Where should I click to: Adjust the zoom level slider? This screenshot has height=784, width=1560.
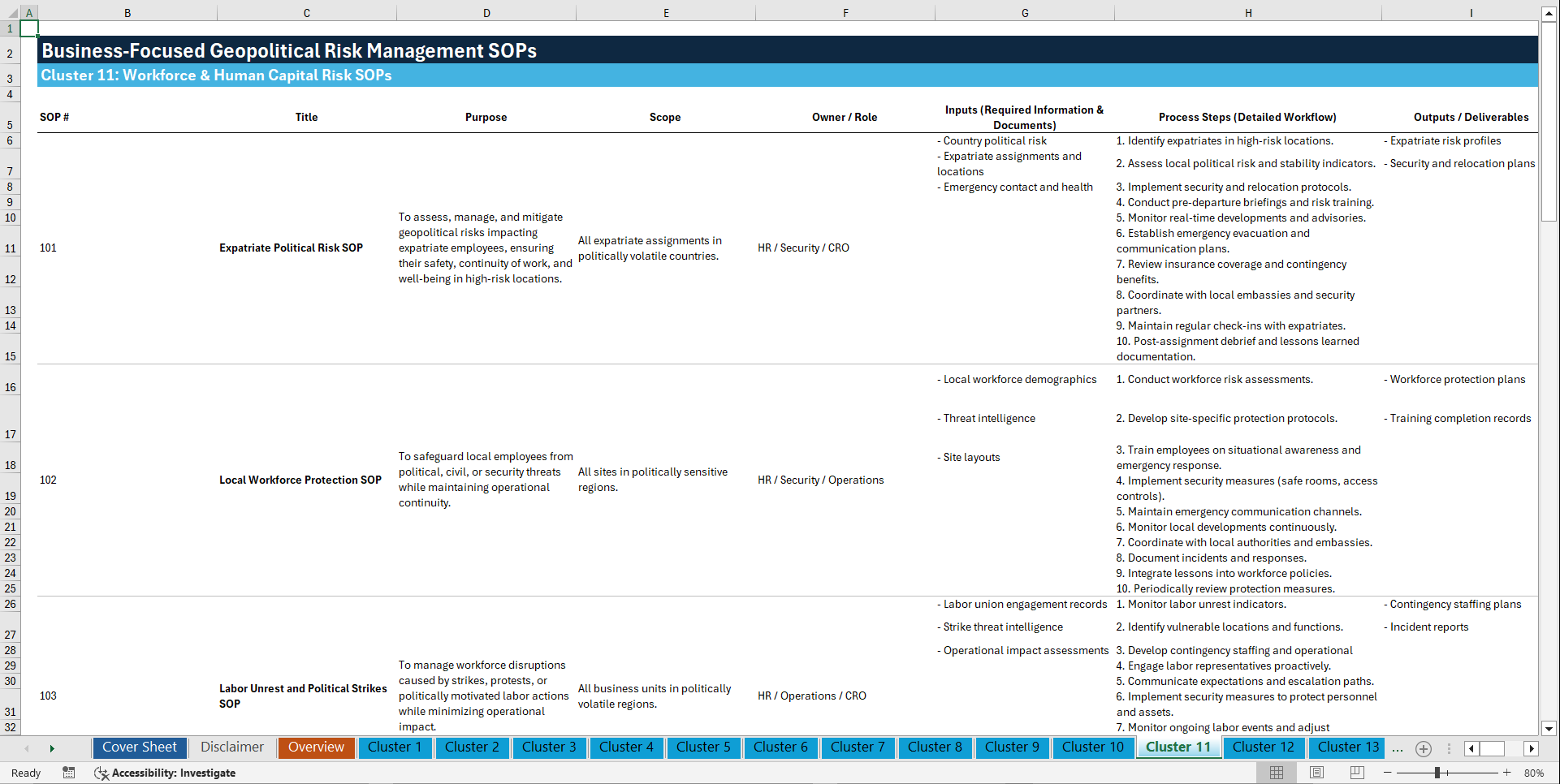pyautogui.click(x=1439, y=773)
